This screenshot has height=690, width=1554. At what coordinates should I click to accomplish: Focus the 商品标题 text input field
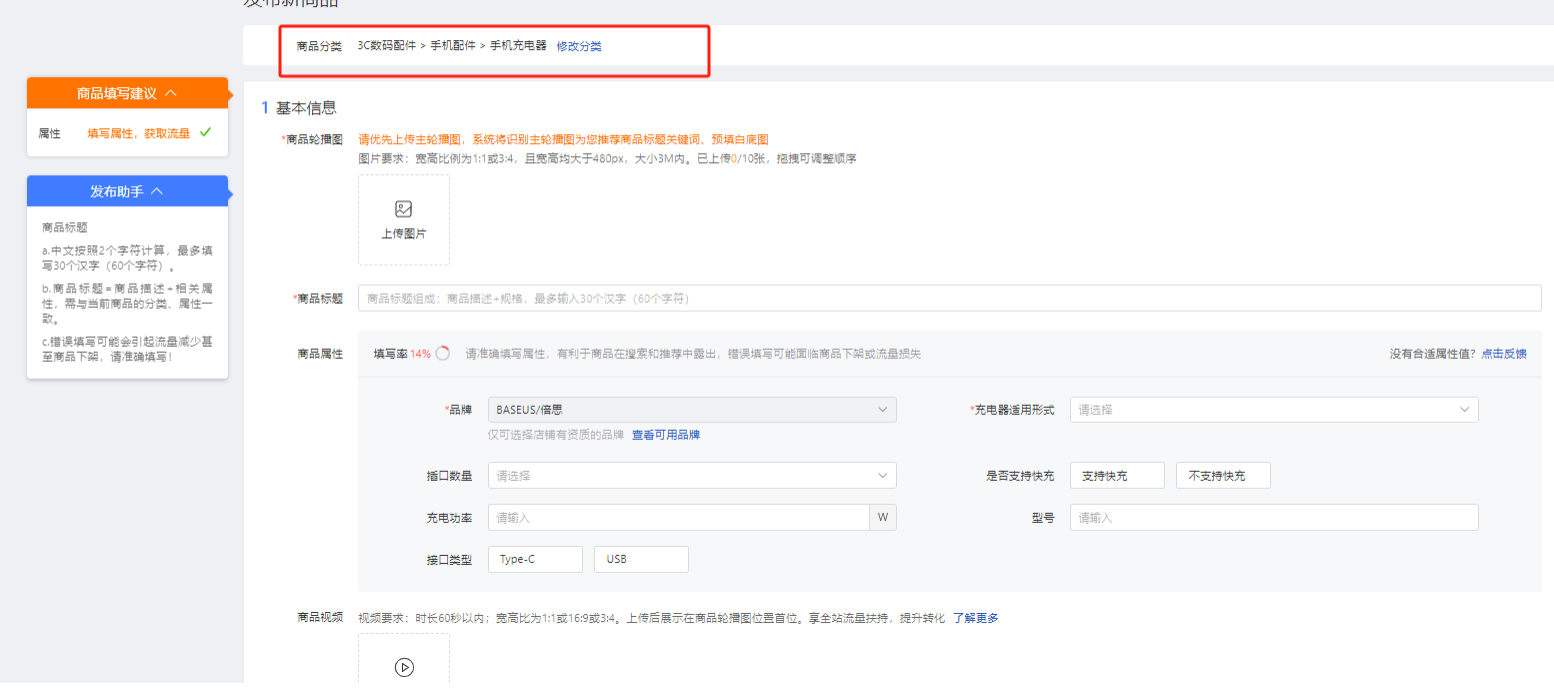(948, 298)
